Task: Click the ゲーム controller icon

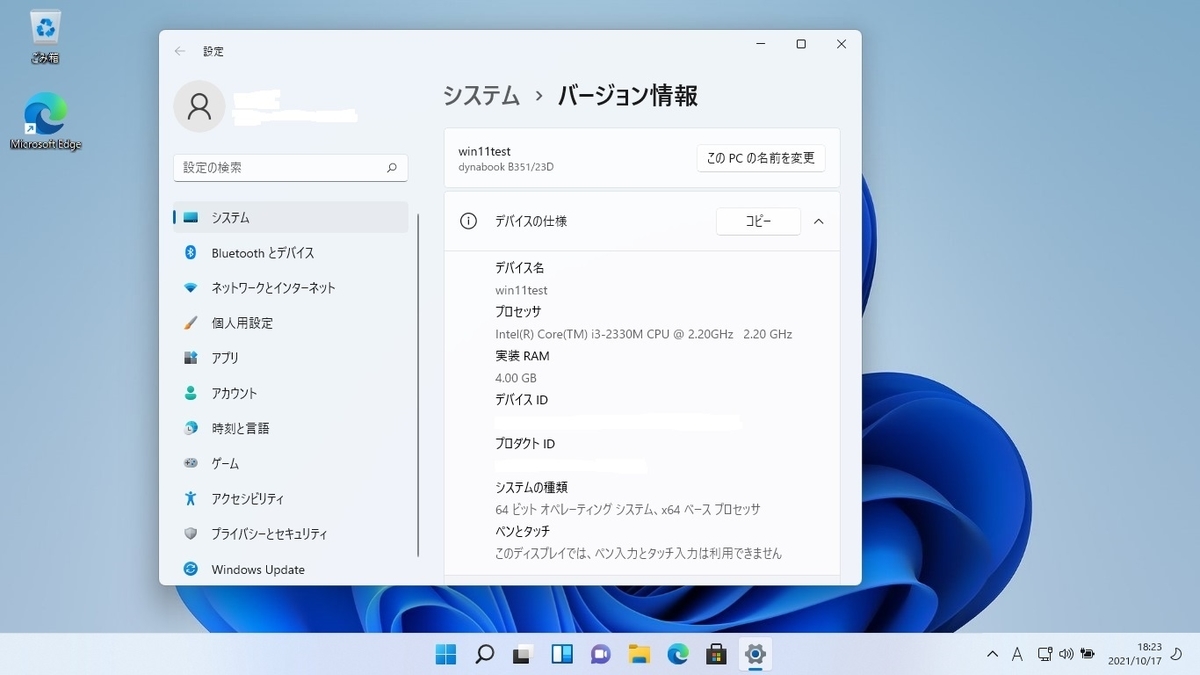Action: click(x=191, y=463)
